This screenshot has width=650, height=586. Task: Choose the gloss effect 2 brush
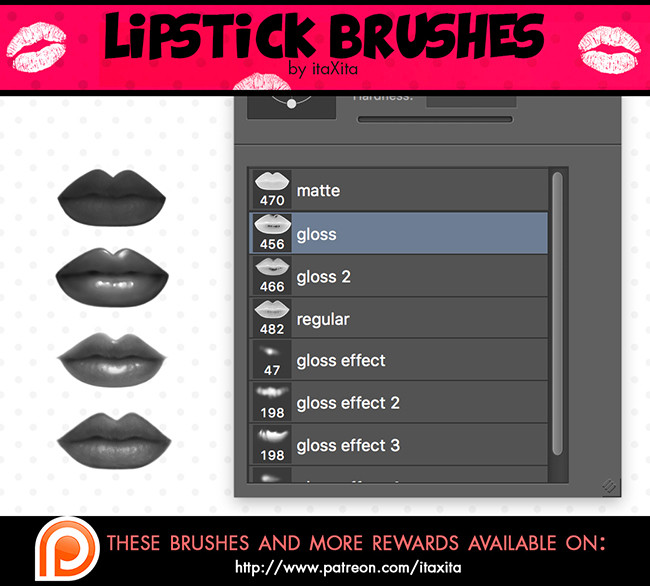(x=399, y=402)
